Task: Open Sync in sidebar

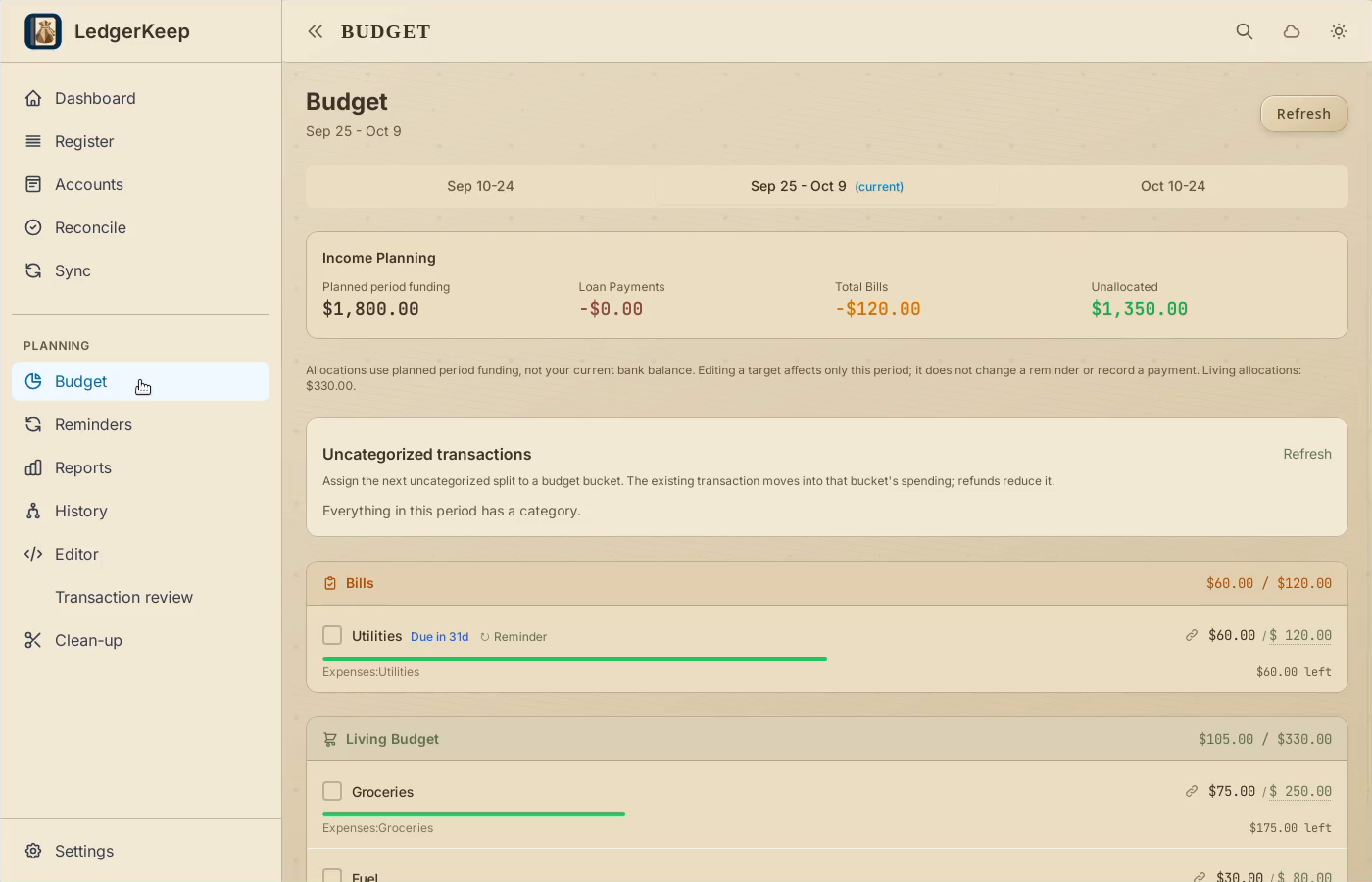Action: click(x=140, y=270)
